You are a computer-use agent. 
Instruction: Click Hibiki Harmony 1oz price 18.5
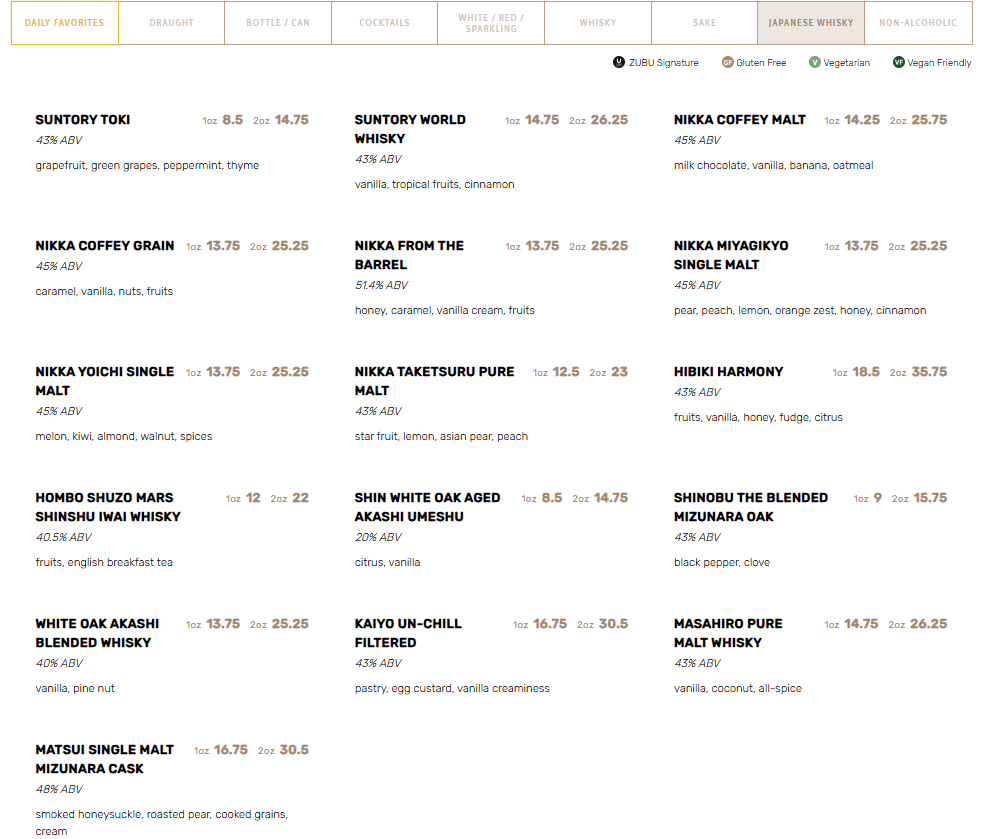866,372
